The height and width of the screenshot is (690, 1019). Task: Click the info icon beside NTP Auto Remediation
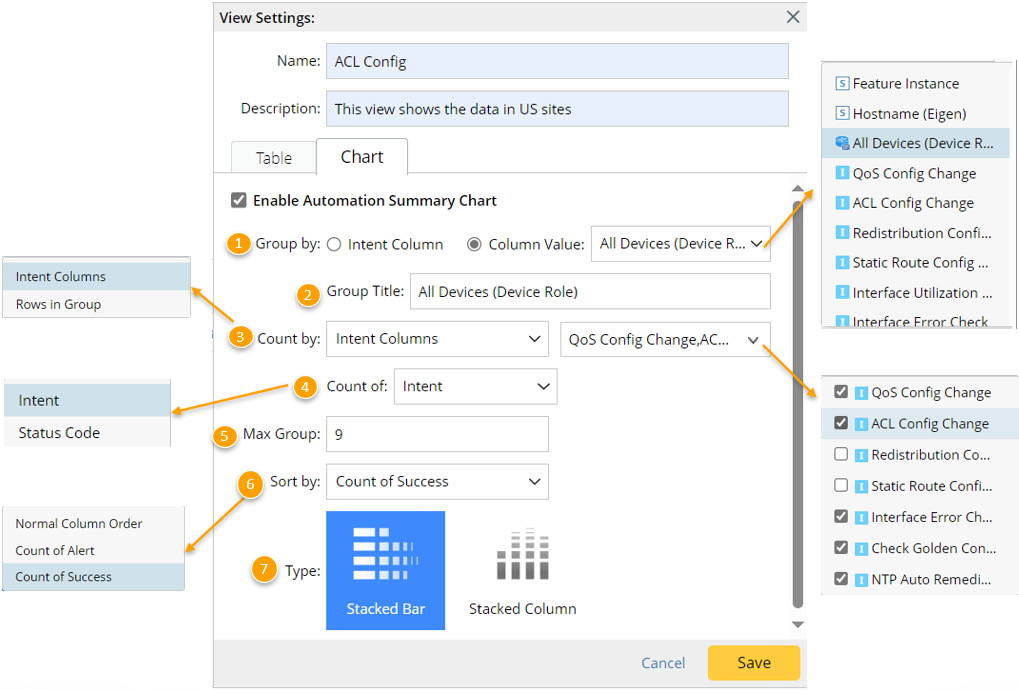pos(862,578)
